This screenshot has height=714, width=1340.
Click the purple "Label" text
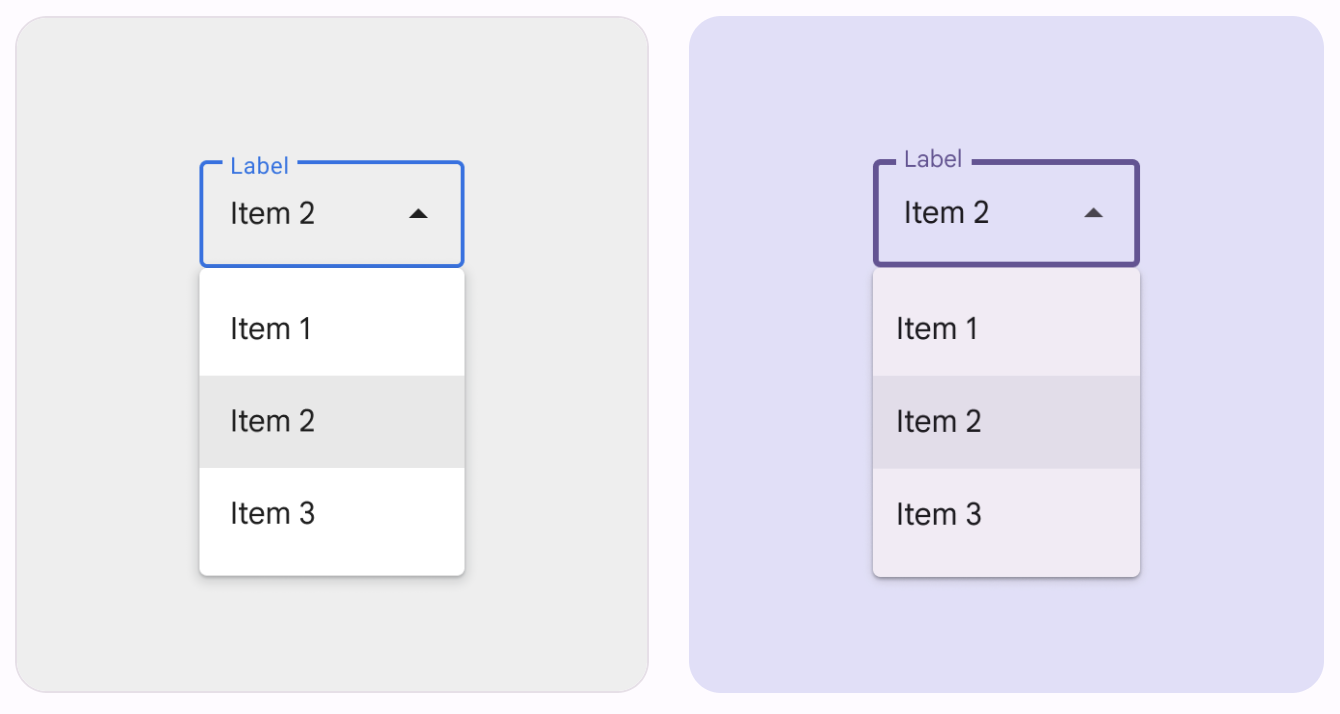932,159
